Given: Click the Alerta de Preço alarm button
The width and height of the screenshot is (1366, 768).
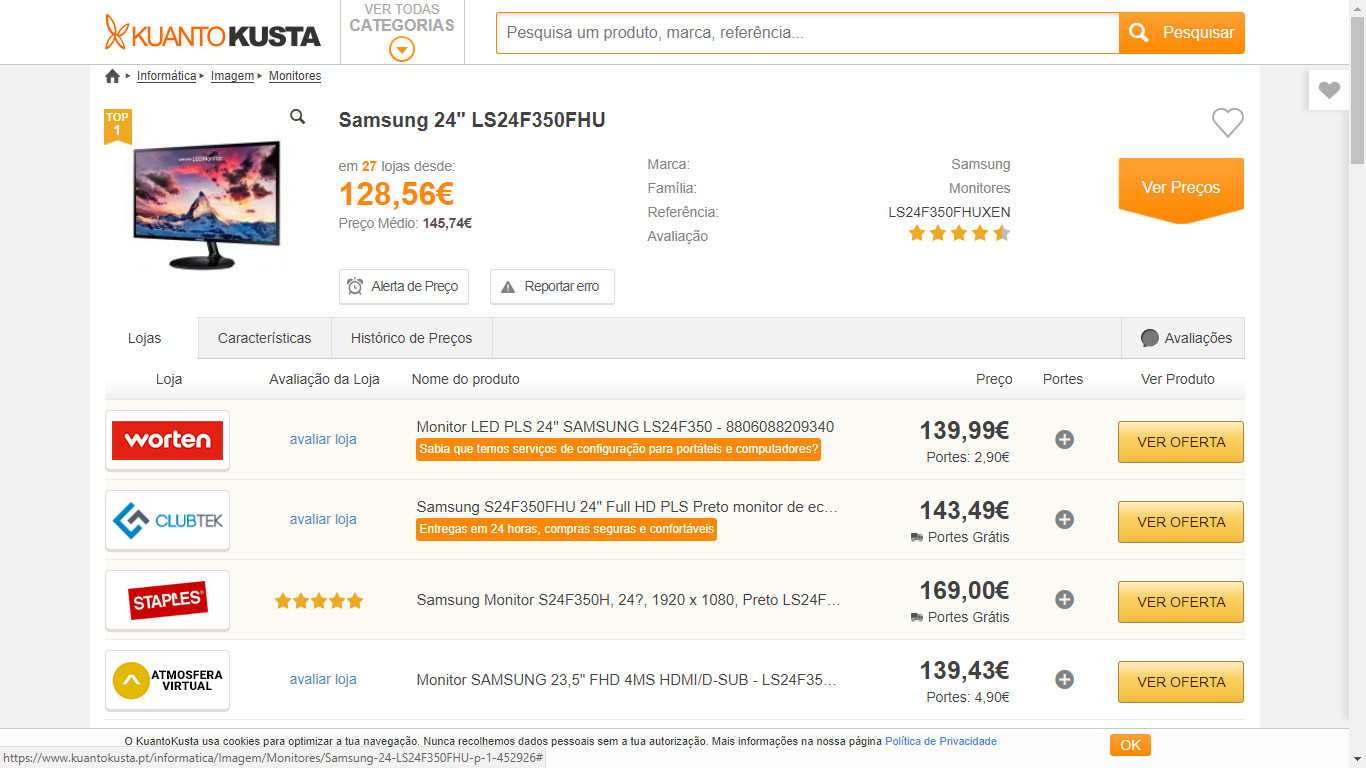Looking at the screenshot, I should (403, 286).
